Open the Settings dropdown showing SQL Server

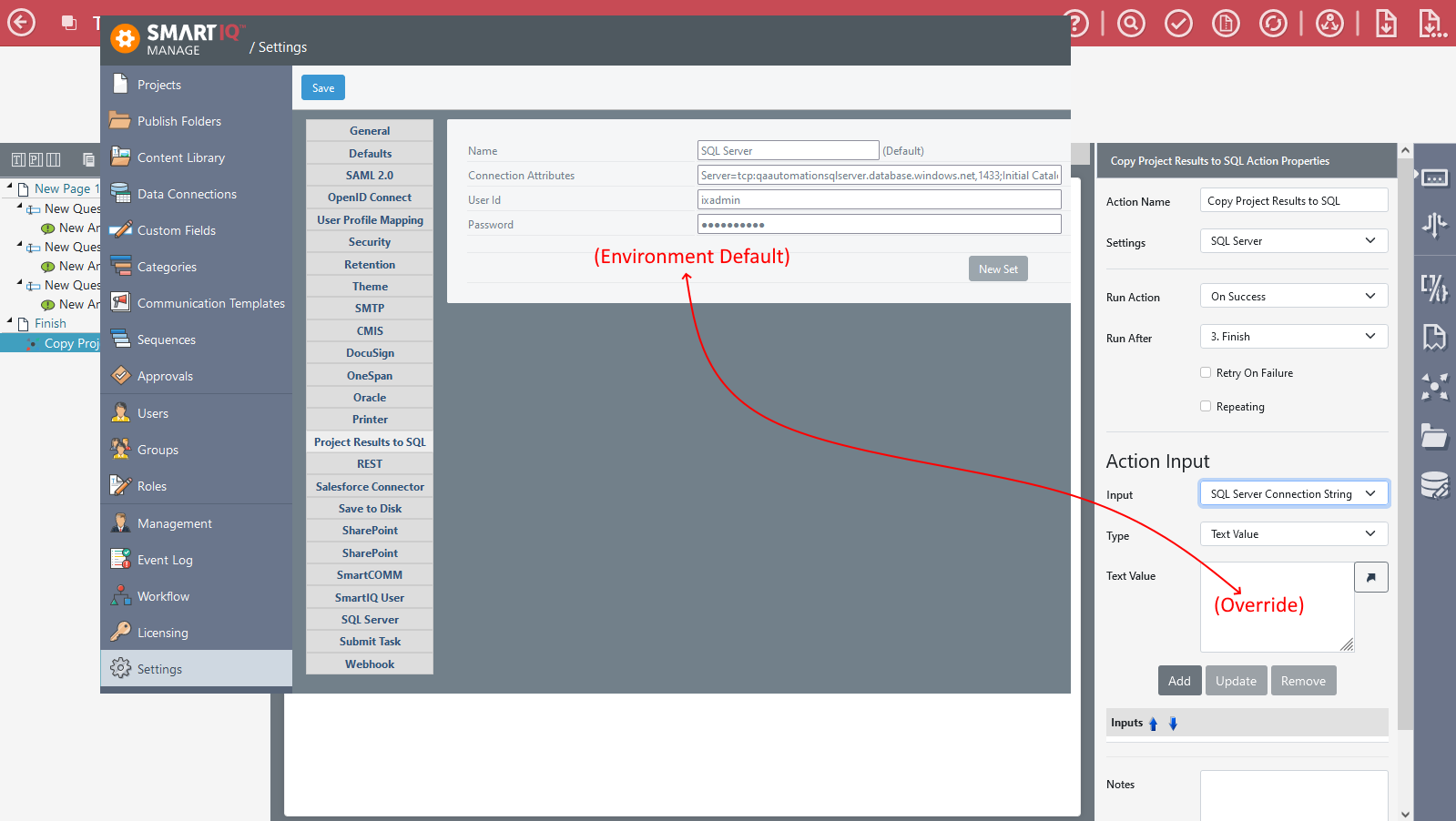click(x=1294, y=241)
